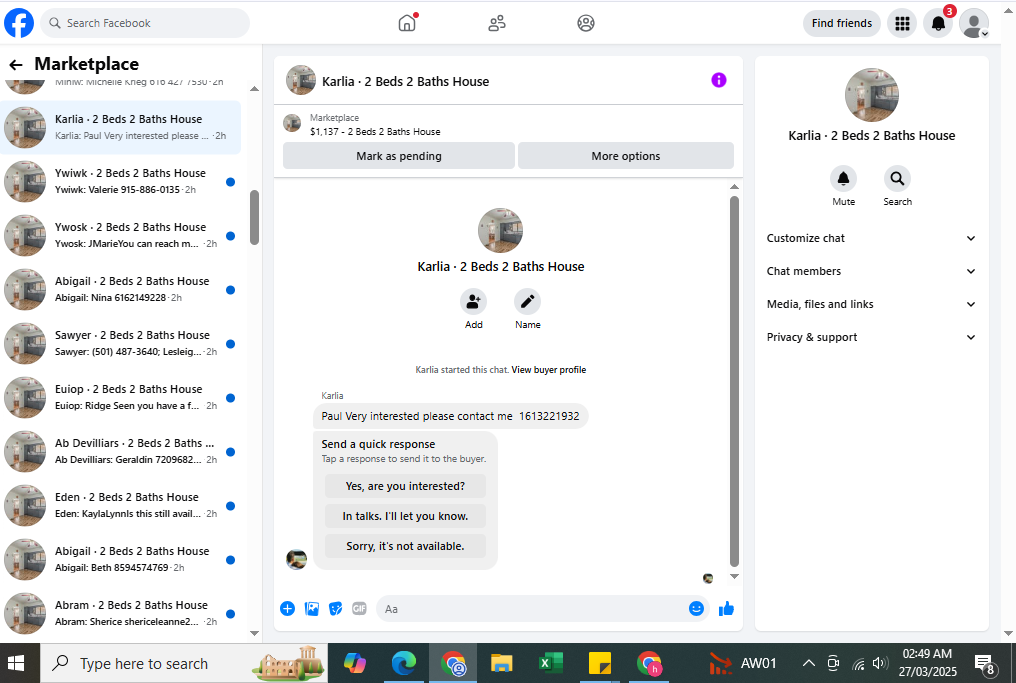The width and height of the screenshot is (1016, 683).
Task: Search within the conversation
Action: (x=897, y=178)
